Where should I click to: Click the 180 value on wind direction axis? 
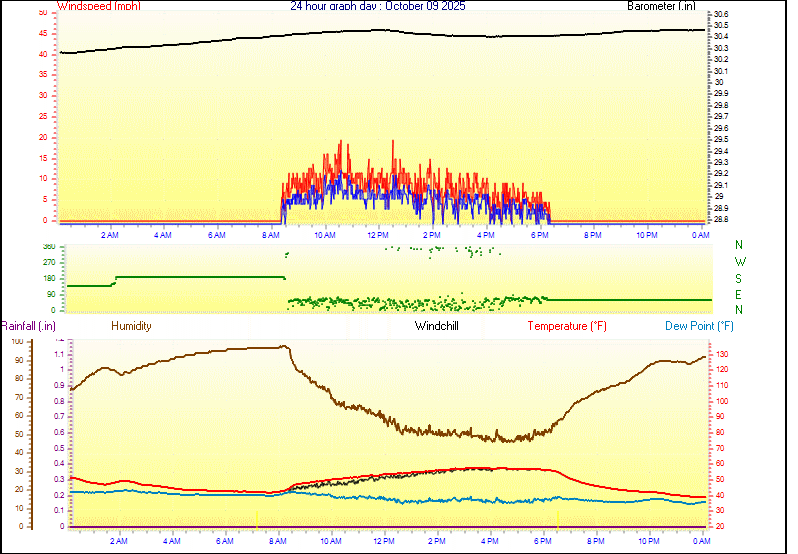click(x=48, y=278)
